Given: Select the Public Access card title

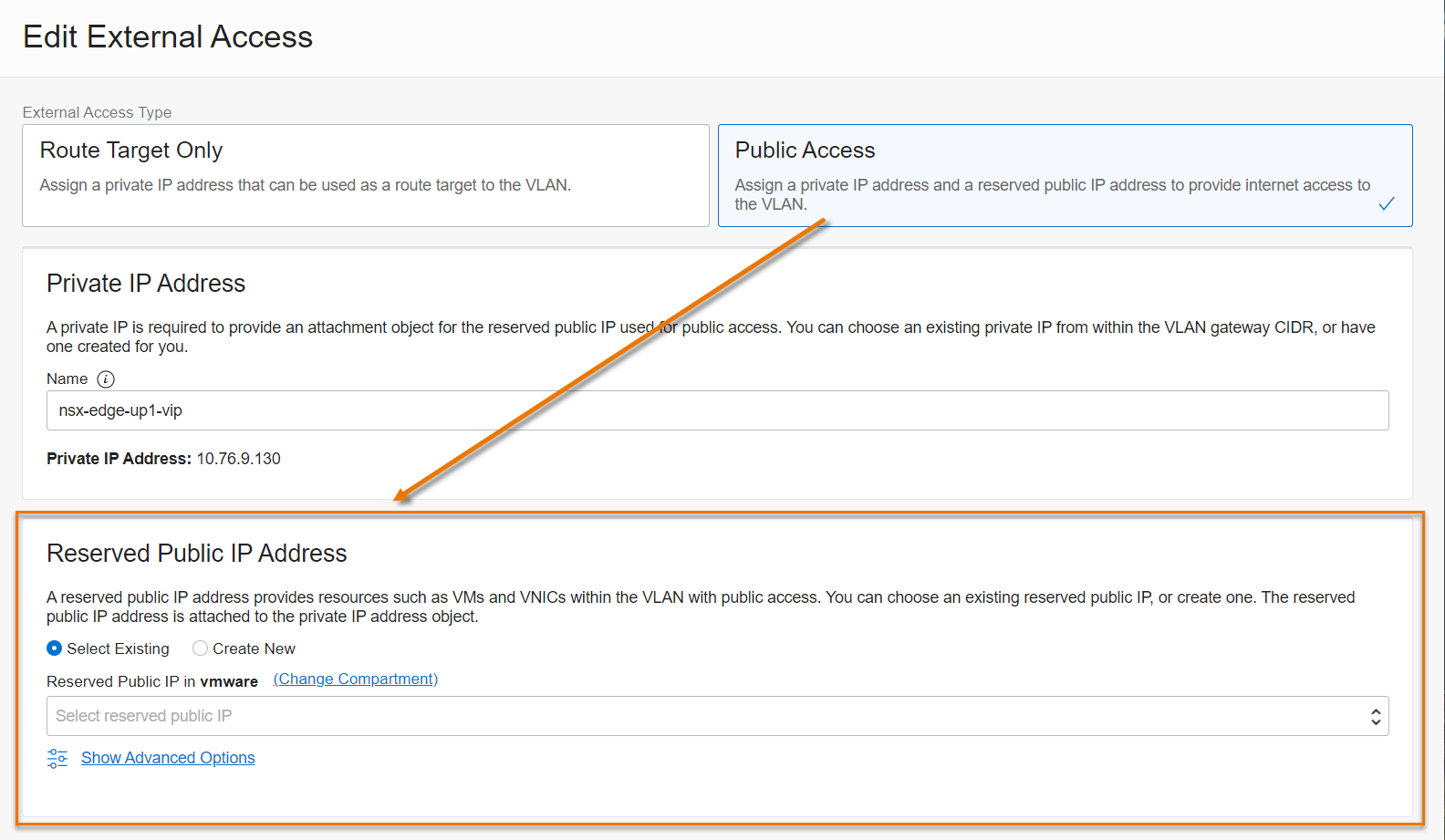Looking at the screenshot, I should (805, 150).
